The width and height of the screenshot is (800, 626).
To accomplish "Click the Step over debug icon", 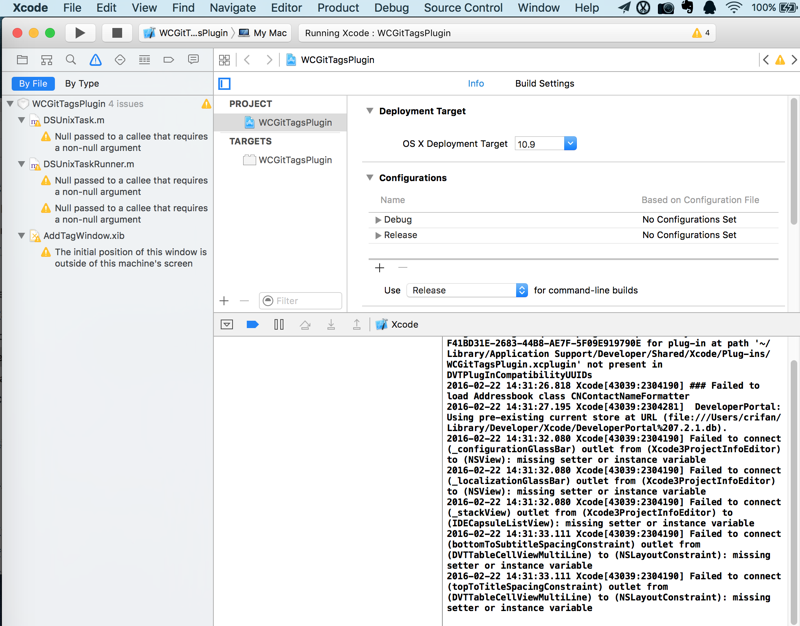I will (305, 324).
